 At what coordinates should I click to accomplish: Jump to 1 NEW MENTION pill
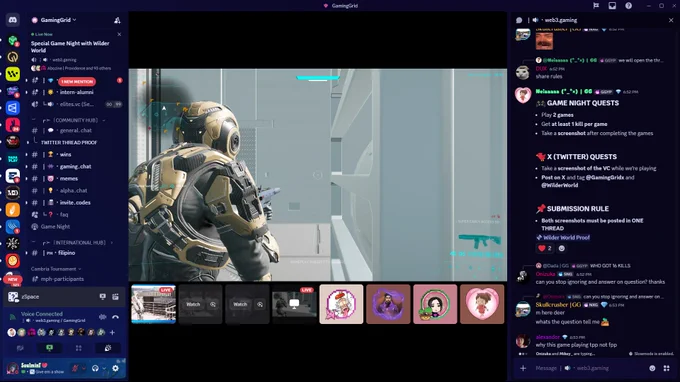tap(77, 82)
